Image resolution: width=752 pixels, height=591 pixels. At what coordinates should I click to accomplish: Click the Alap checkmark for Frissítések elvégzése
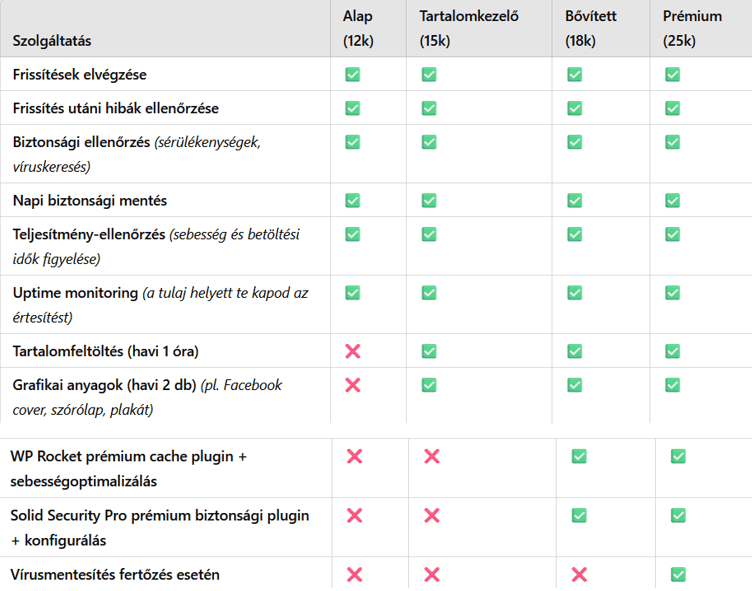352,74
